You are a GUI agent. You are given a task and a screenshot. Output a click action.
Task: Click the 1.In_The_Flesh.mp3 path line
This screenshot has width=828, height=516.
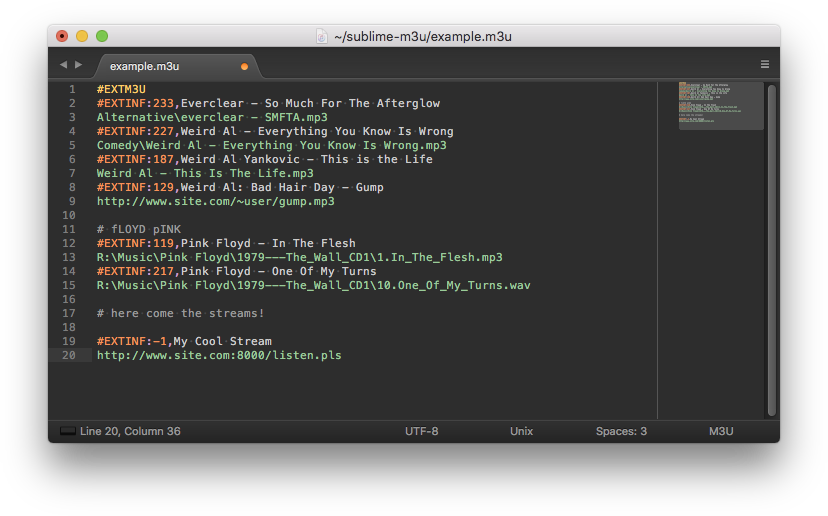click(299, 257)
